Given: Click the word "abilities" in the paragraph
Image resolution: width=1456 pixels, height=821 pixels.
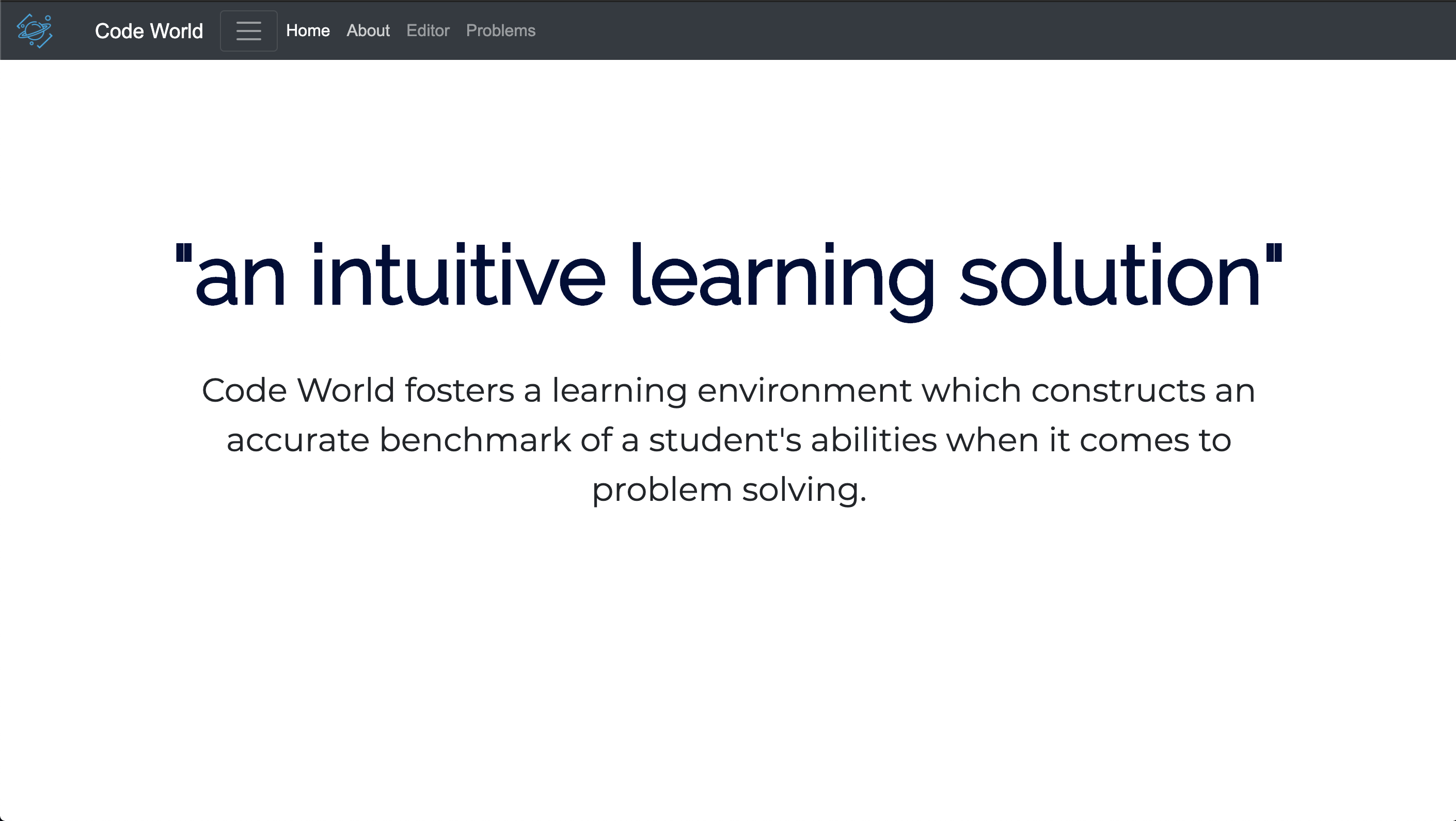Looking at the screenshot, I should click(x=874, y=440).
